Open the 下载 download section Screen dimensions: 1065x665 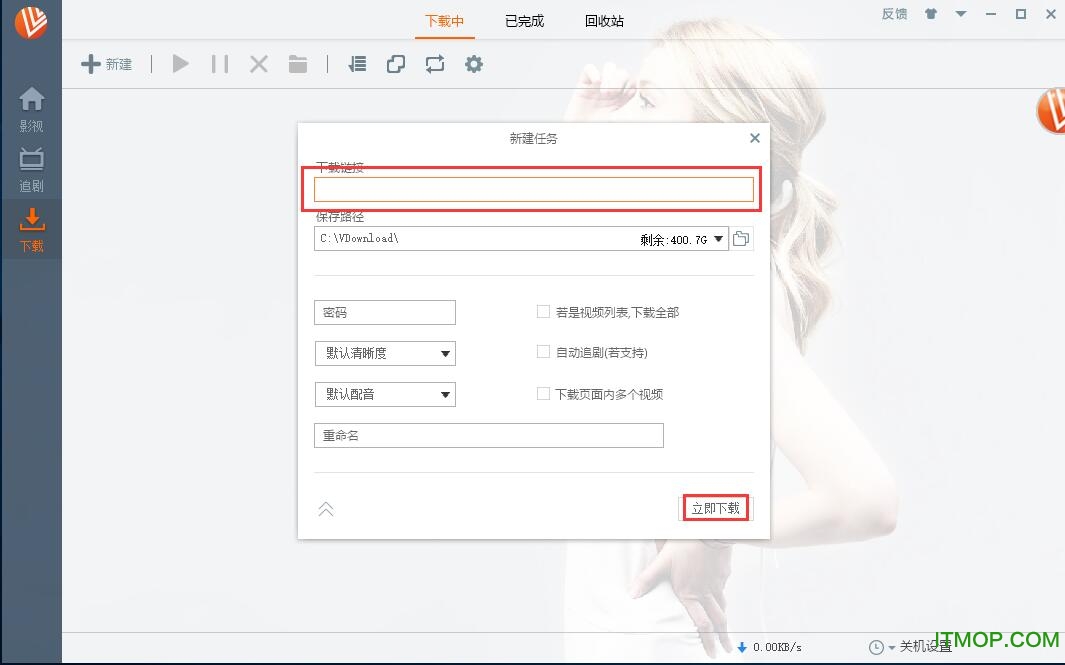[x=31, y=230]
